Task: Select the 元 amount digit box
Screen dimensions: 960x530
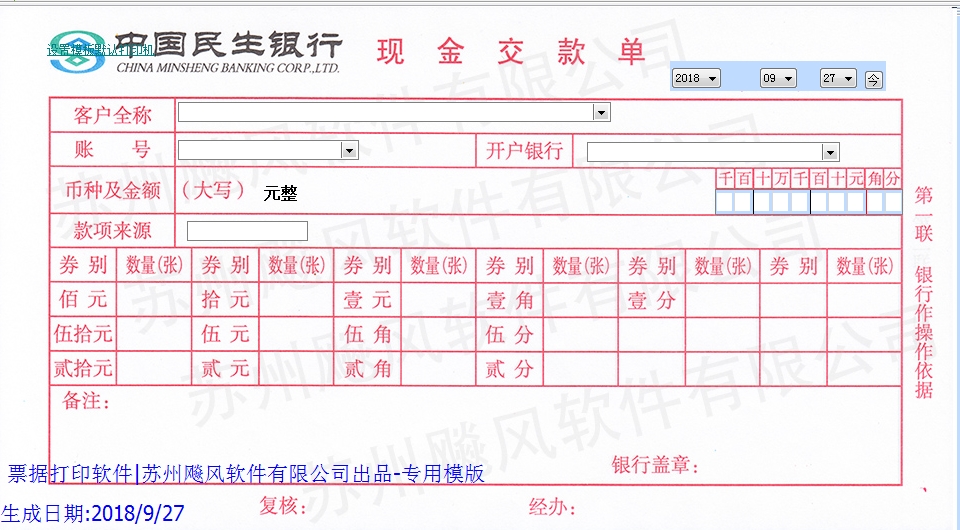Action: pos(855,202)
